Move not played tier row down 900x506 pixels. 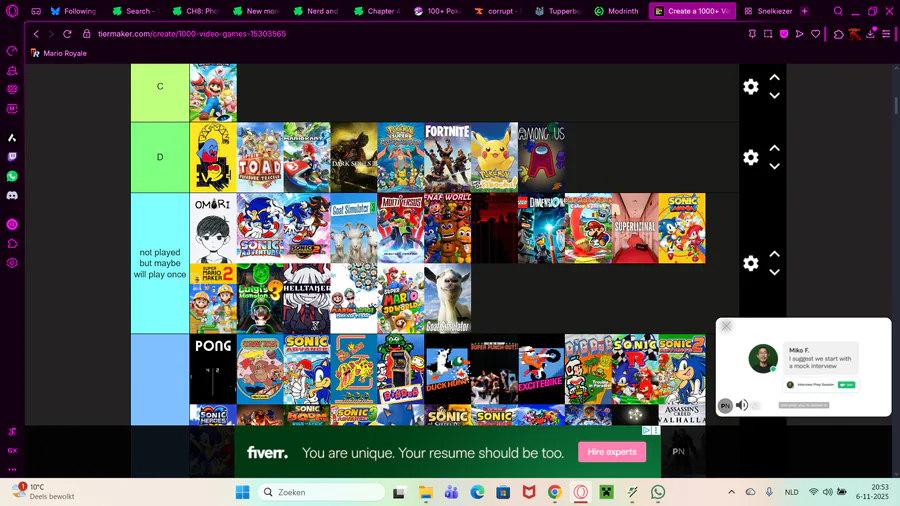774,273
